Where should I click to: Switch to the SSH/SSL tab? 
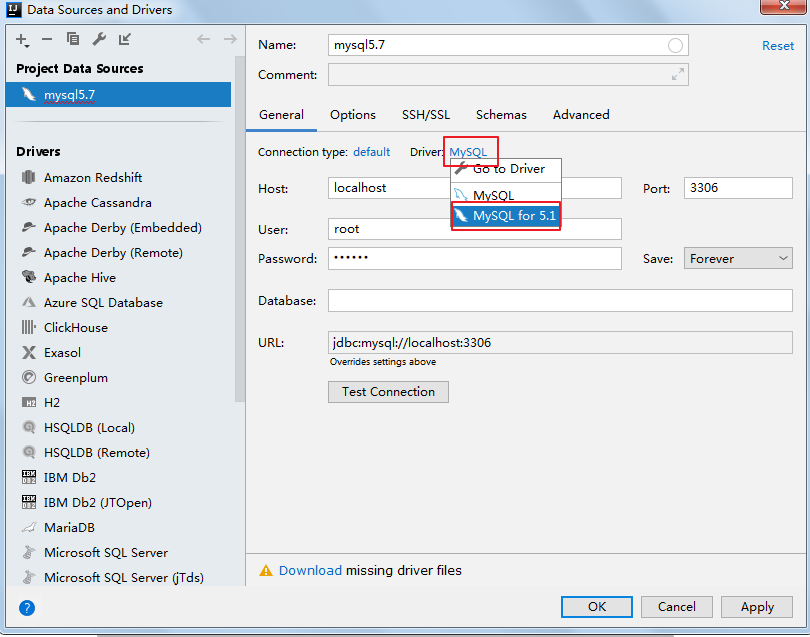426,115
